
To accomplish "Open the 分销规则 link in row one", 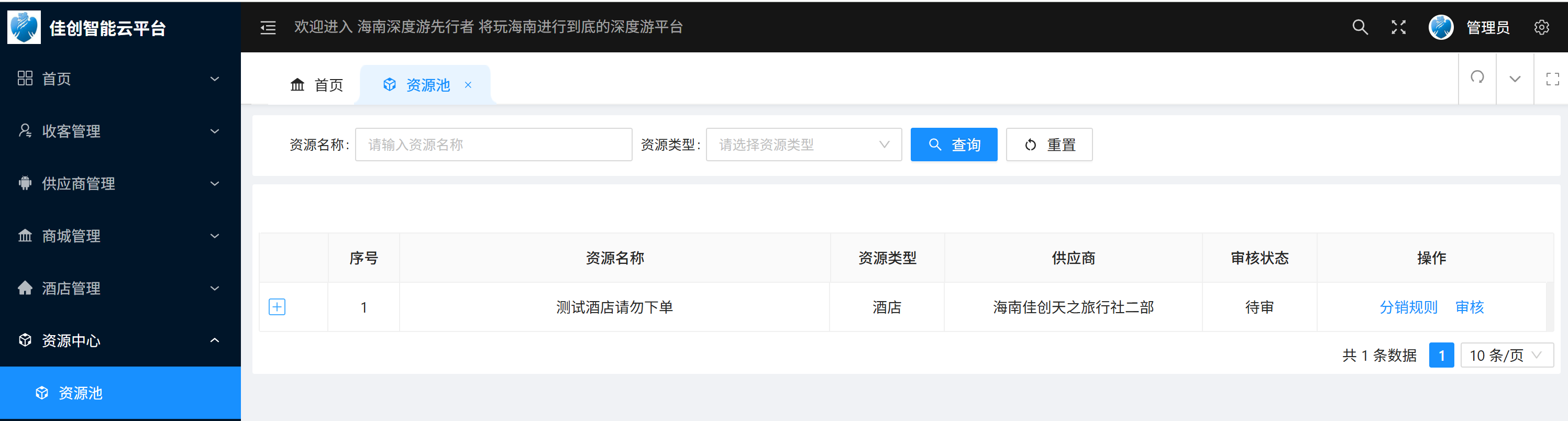I will [x=1408, y=307].
